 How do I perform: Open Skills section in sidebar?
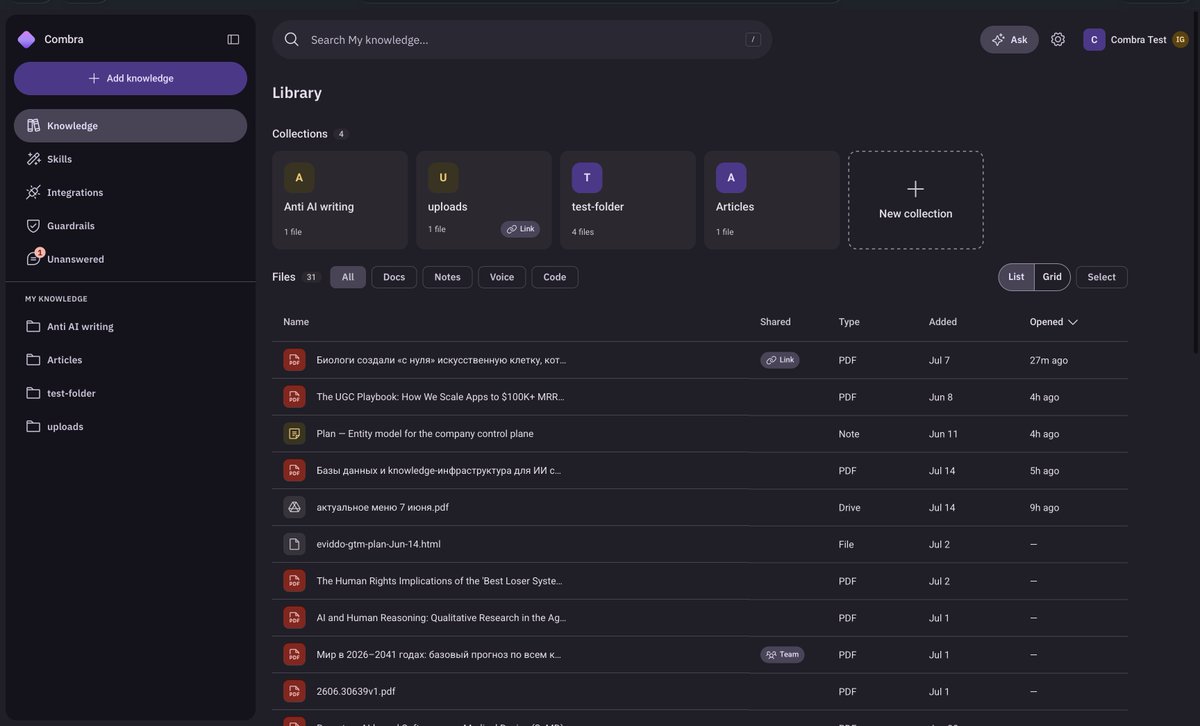point(130,159)
